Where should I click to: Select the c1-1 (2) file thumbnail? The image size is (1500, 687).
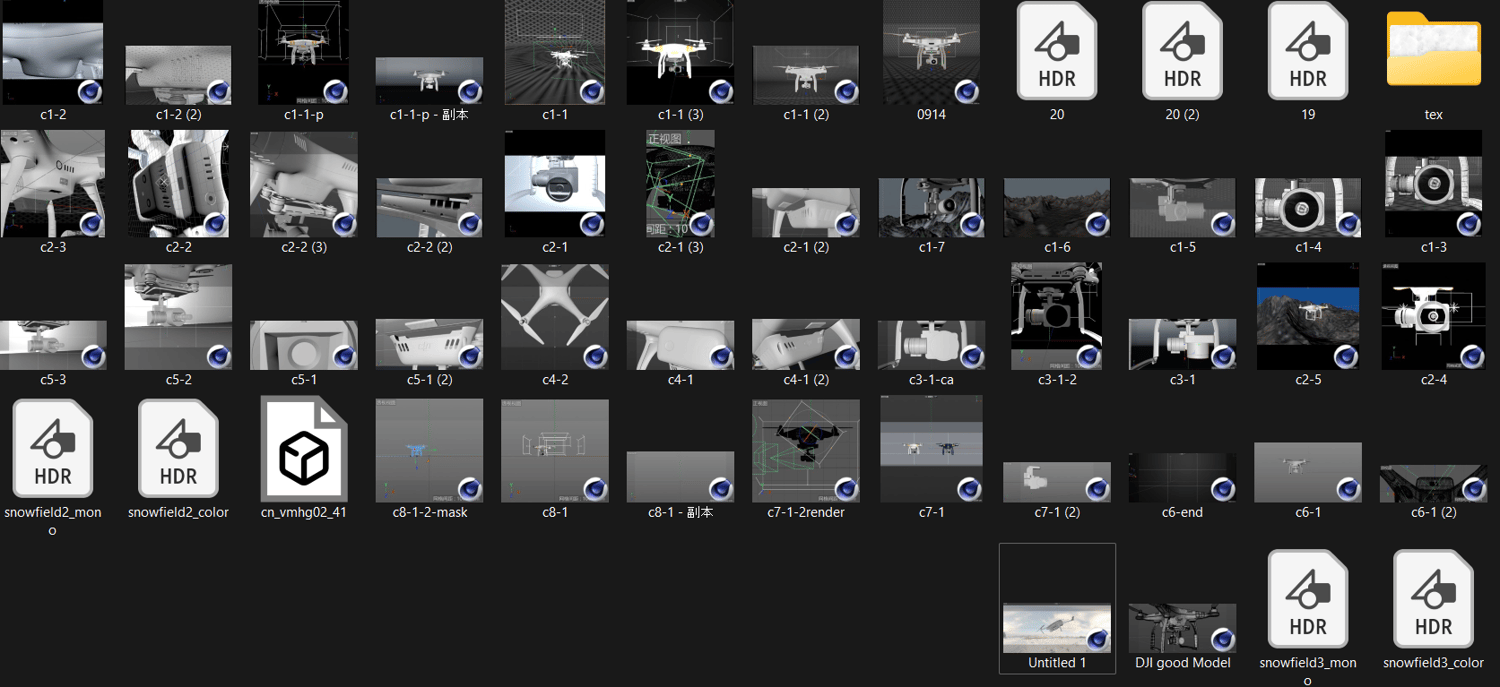coord(806,75)
